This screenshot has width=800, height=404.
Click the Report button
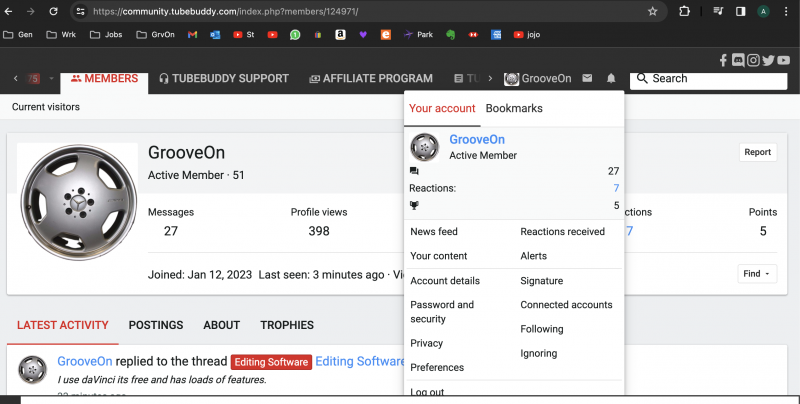[x=757, y=152]
